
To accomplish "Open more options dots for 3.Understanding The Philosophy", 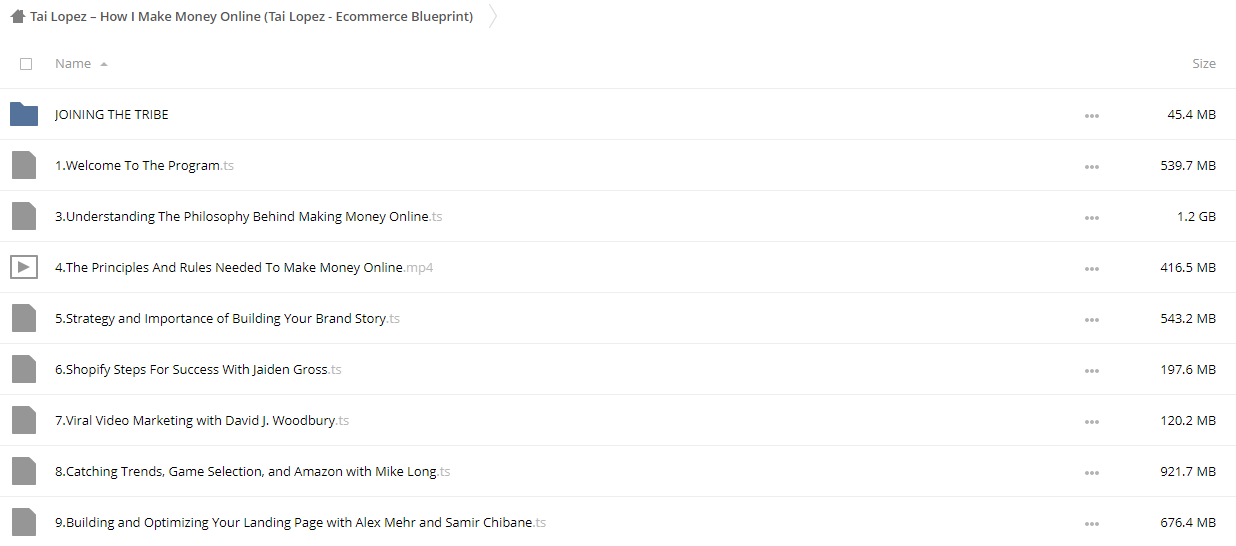I will [1091, 218].
